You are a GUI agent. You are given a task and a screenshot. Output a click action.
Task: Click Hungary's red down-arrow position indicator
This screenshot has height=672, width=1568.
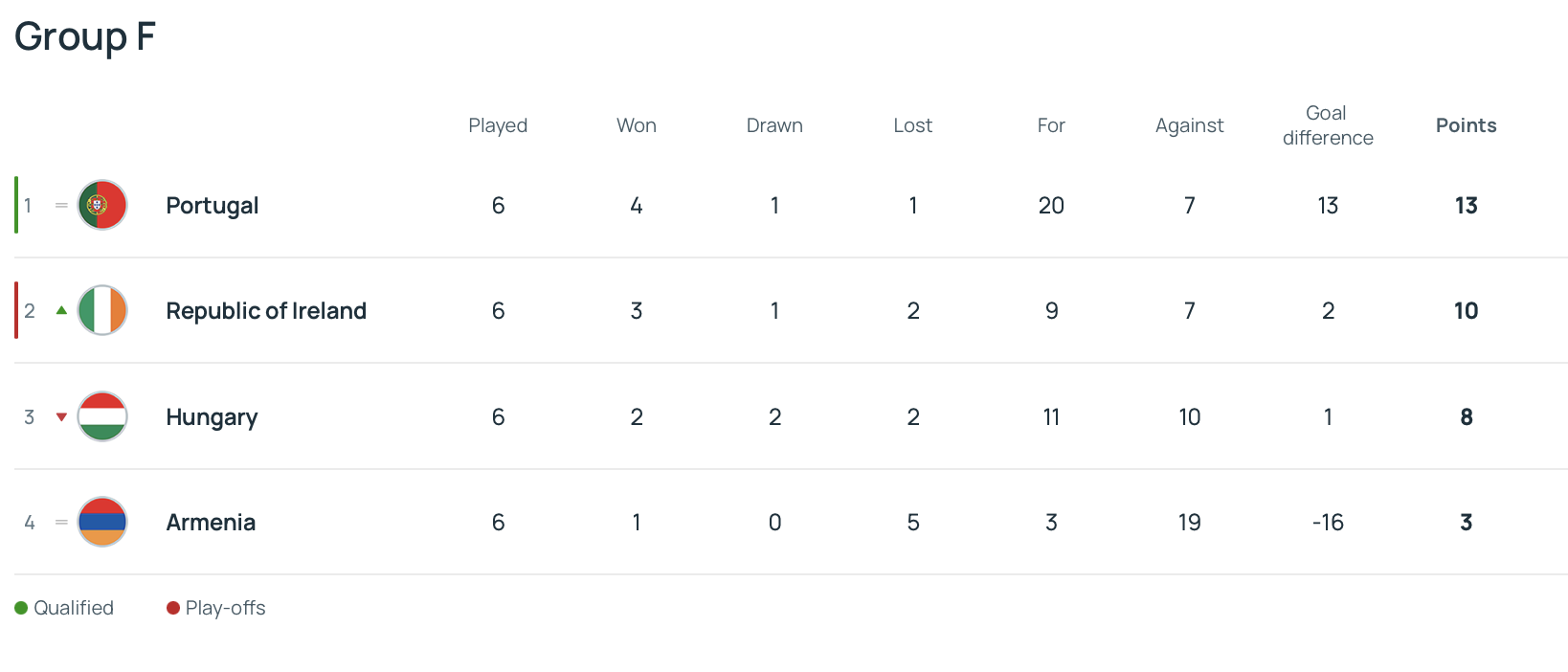(x=61, y=416)
